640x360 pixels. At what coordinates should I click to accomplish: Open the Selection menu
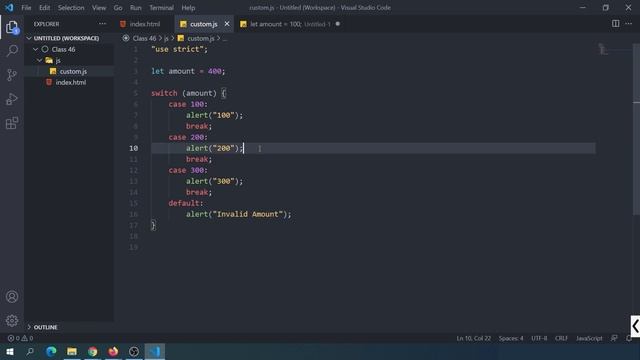[x=71, y=8]
